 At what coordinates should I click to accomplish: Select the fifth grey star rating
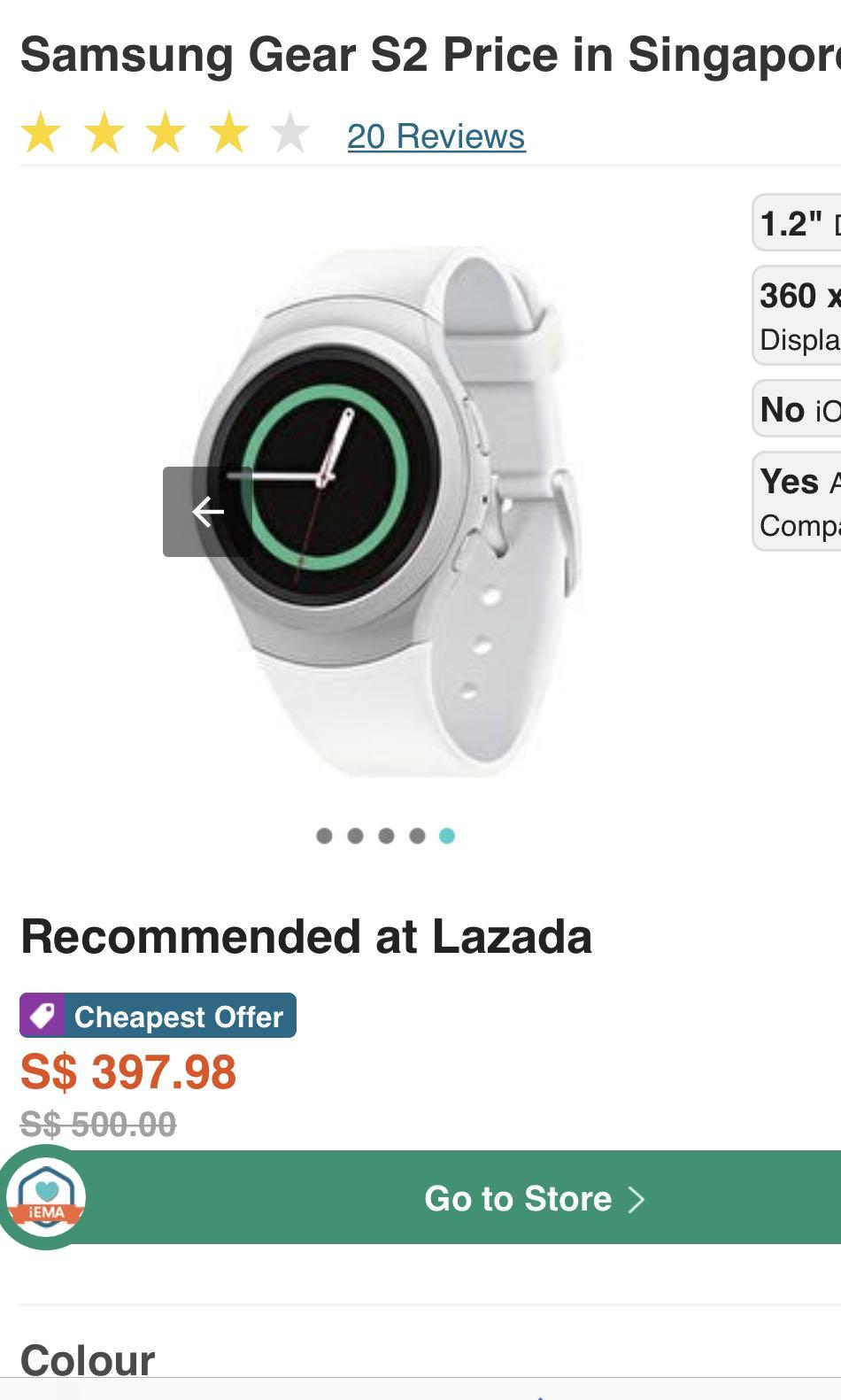(x=289, y=135)
